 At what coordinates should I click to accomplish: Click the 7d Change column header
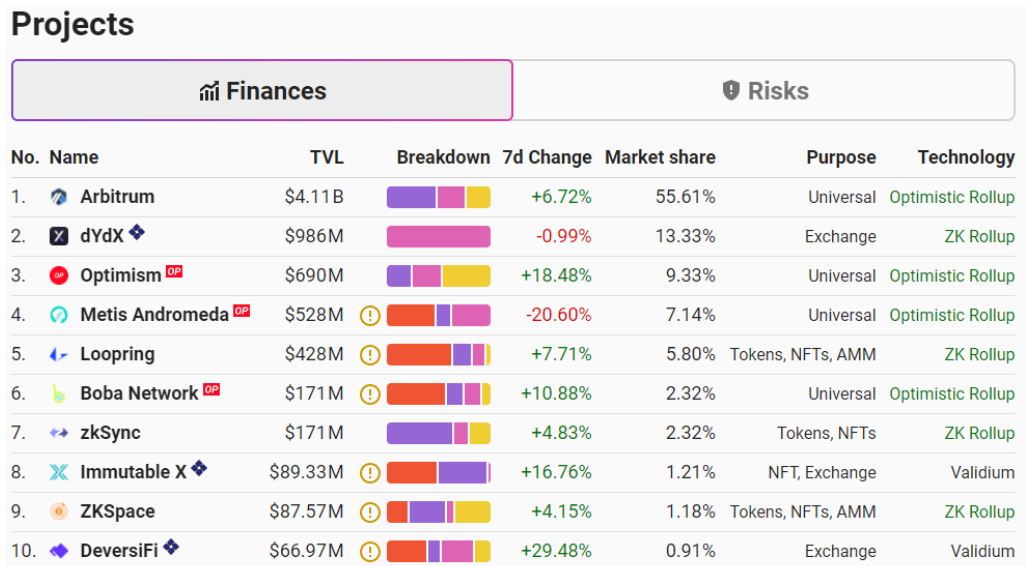[547, 157]
